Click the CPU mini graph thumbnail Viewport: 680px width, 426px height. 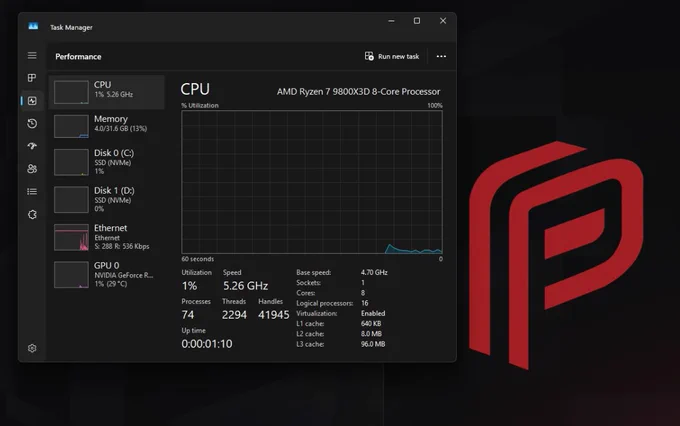coord(71,92)
